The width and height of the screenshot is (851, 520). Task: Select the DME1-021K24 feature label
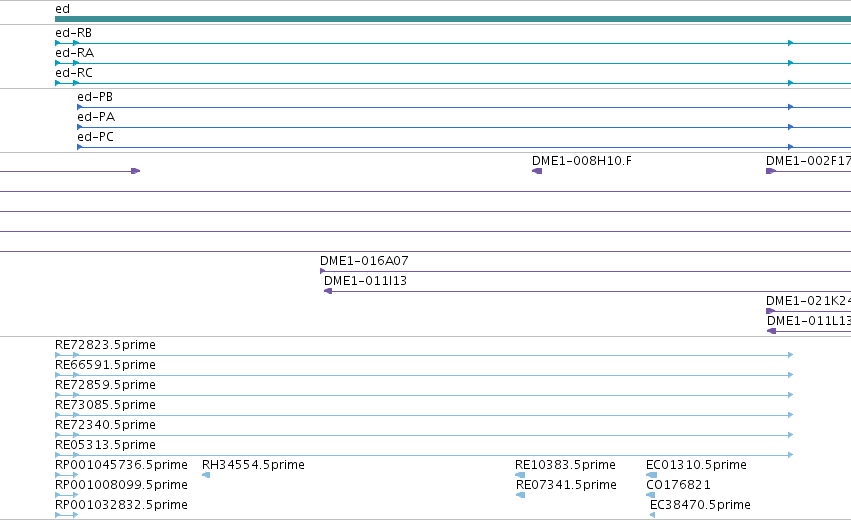(808, 301)
